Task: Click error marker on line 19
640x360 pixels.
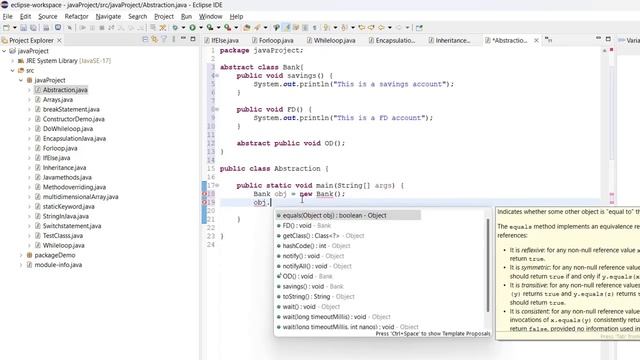Action: tap(204, 202)
